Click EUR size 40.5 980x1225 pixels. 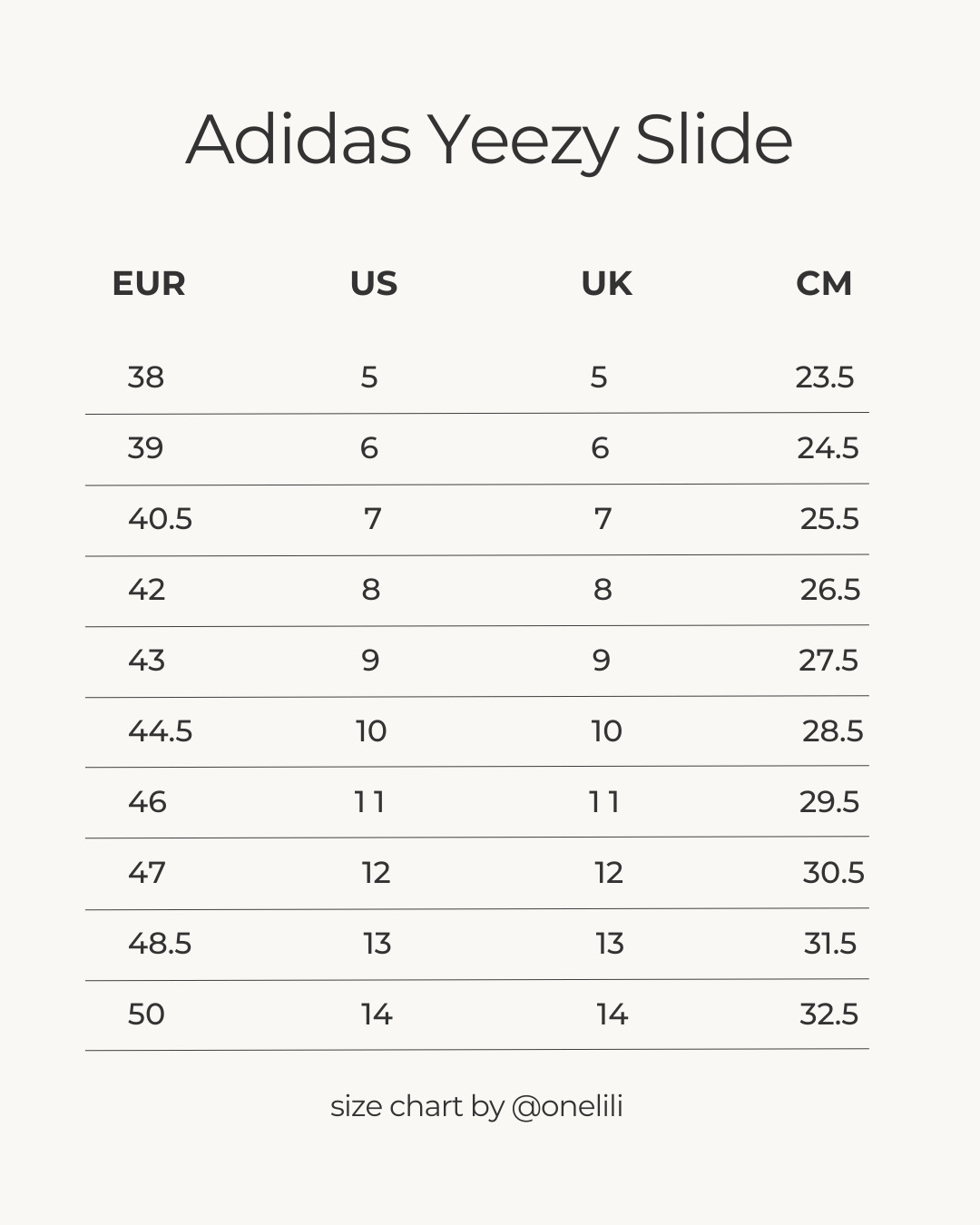tap(160, 518)
